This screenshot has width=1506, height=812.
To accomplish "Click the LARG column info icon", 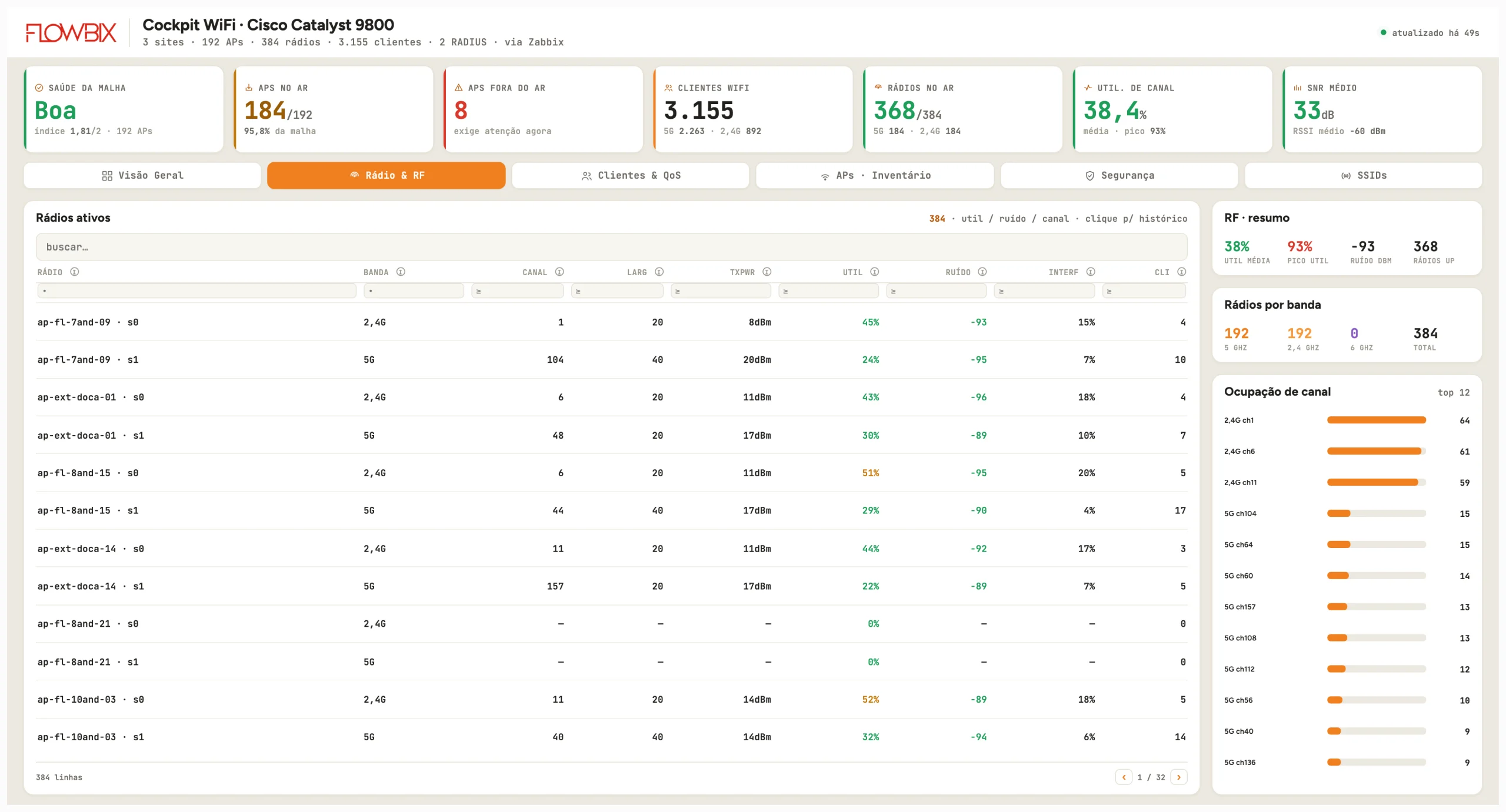I will pyautogui.click(x=659, y=272).
